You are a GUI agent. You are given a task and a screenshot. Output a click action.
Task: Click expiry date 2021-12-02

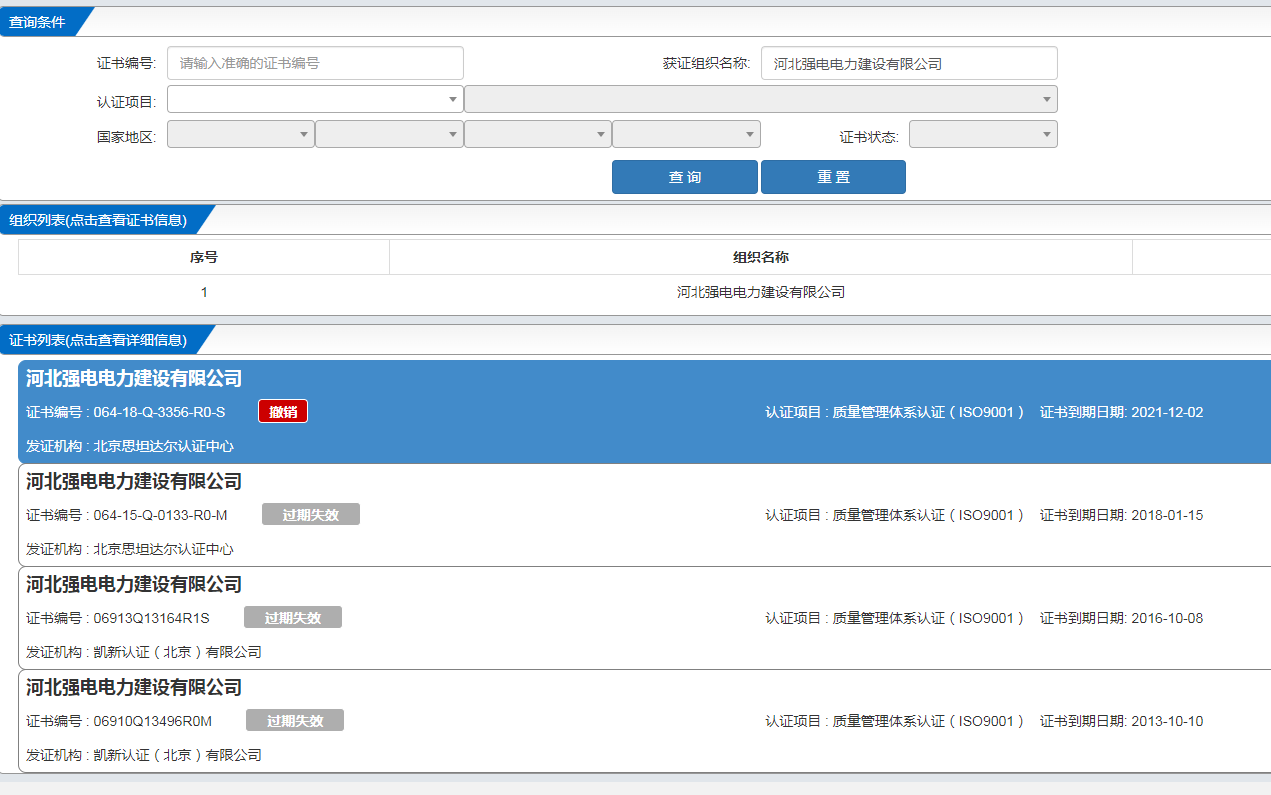(x=1167, y=412)
